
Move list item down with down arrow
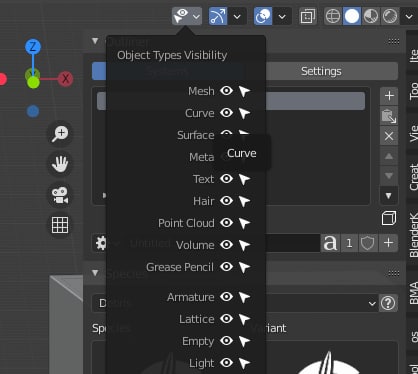tap(389, 176)
